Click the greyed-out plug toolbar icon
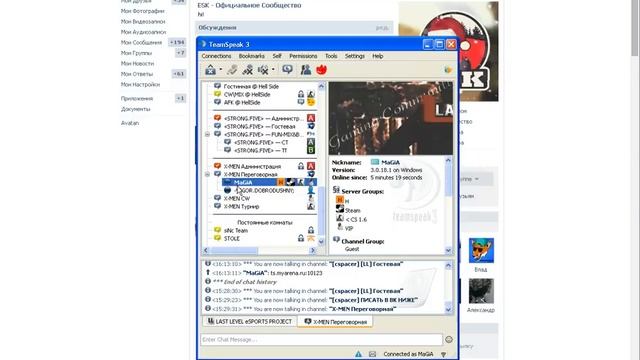 click(232, 70)
